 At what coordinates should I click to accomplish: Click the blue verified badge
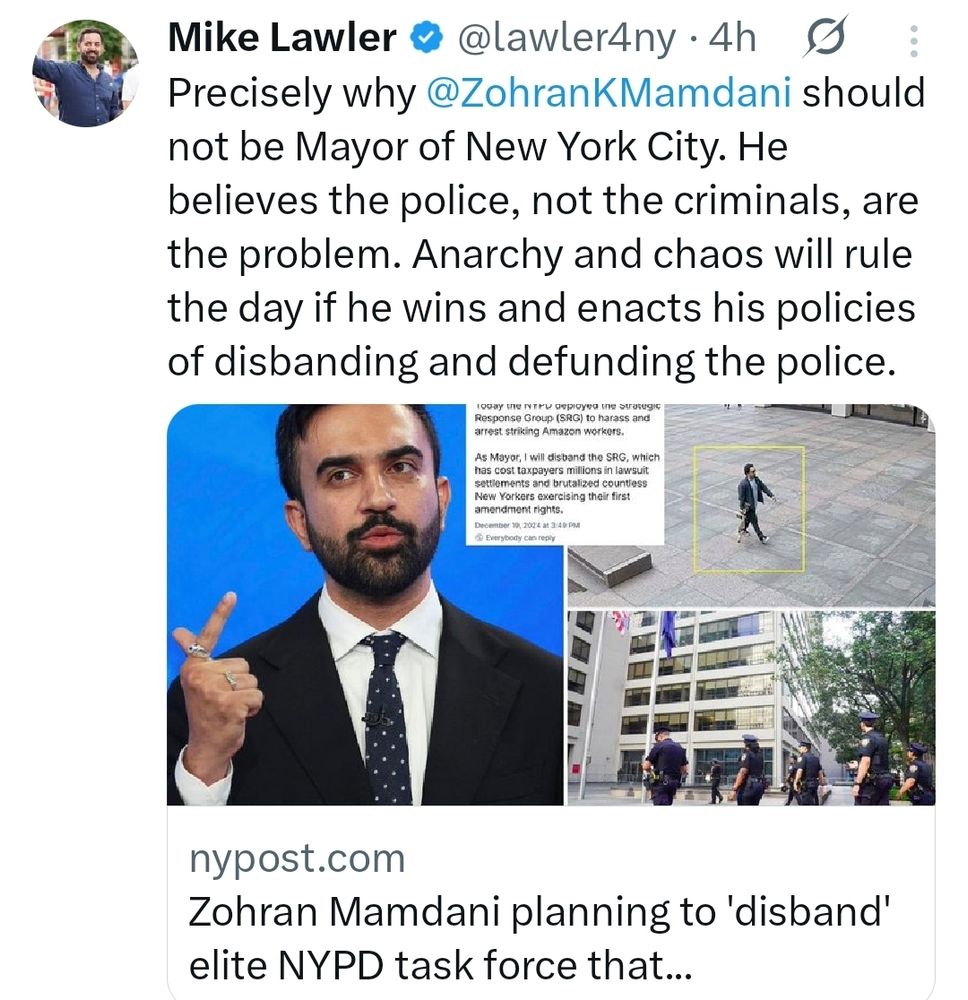(426, 38)
